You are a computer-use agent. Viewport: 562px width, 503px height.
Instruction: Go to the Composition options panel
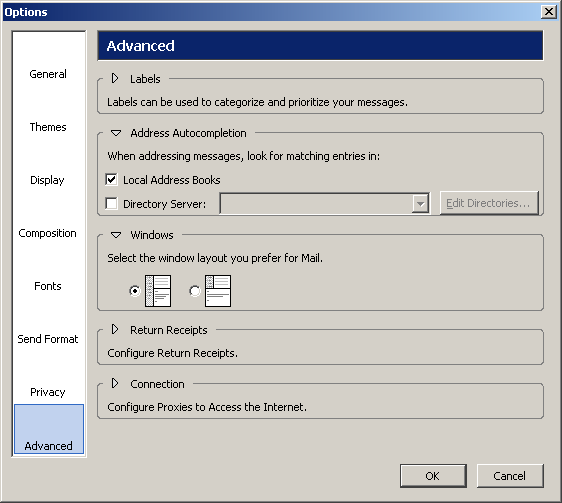click(x=48, y=233)
